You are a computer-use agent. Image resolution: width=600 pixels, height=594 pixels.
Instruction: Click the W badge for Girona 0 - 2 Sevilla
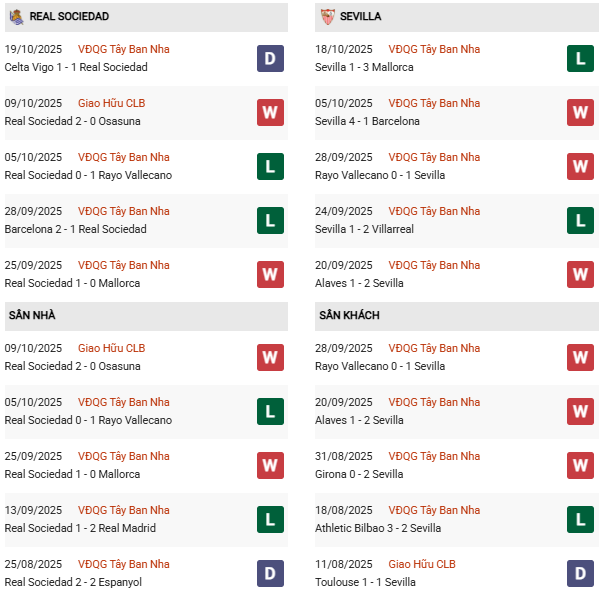click(581, 465)
